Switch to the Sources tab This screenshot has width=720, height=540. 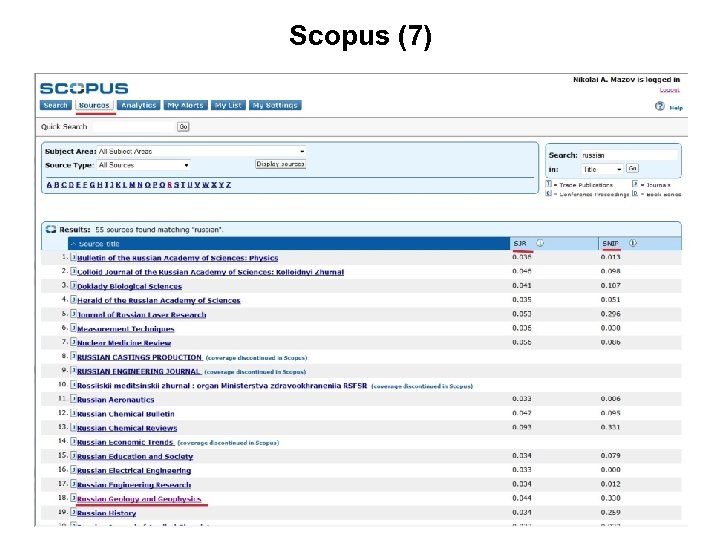[x=94, y=105]
